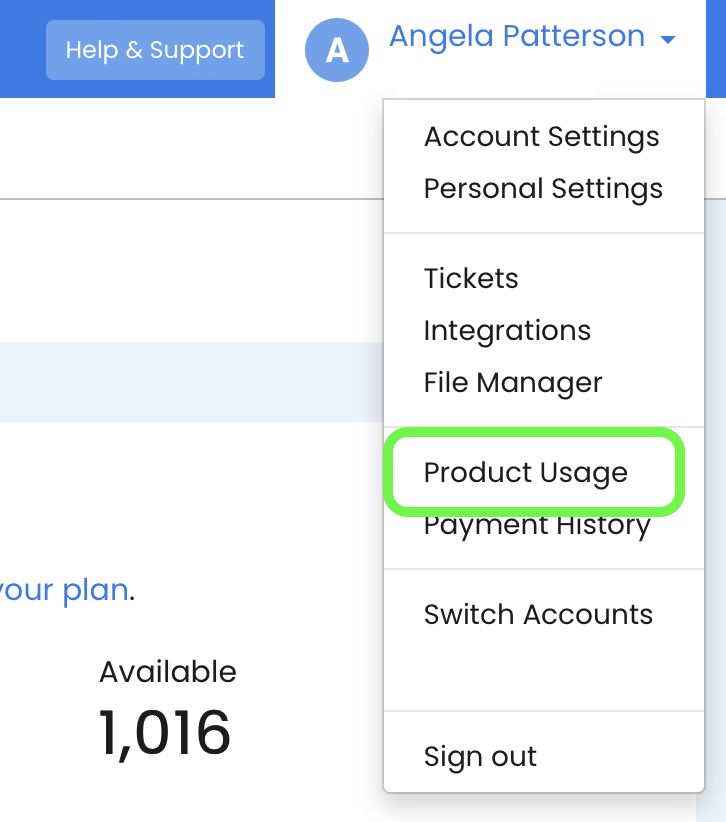Click the Angela Patterson account name

pyautogui.click(x=517, y=36)
